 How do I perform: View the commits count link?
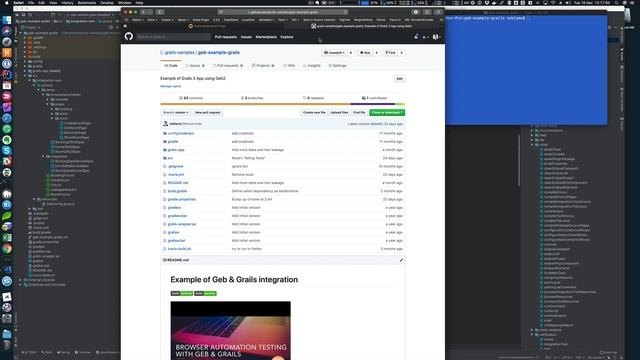(x=191, y=98)
